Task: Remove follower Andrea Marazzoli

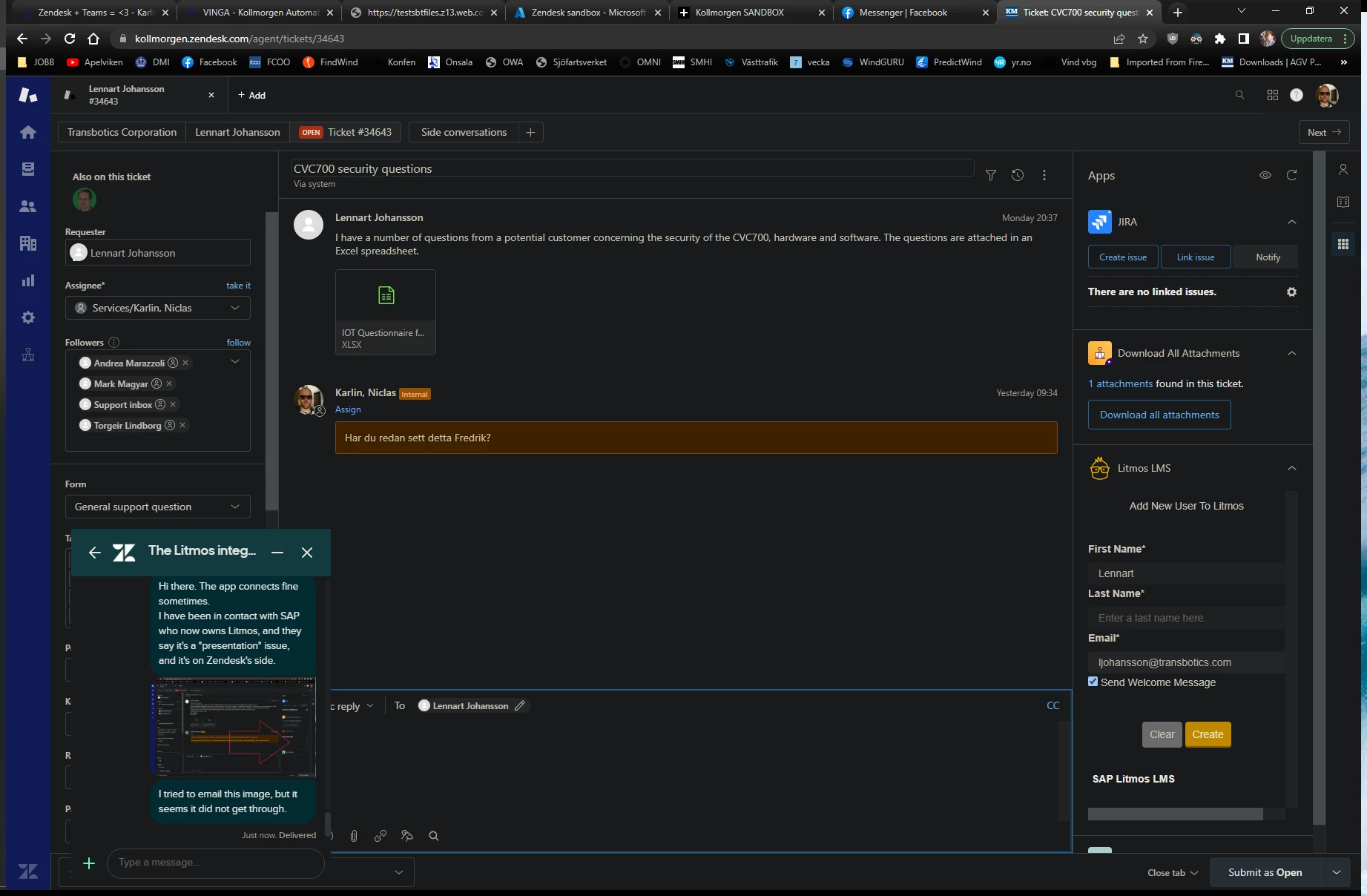Action: pos(185,363)
